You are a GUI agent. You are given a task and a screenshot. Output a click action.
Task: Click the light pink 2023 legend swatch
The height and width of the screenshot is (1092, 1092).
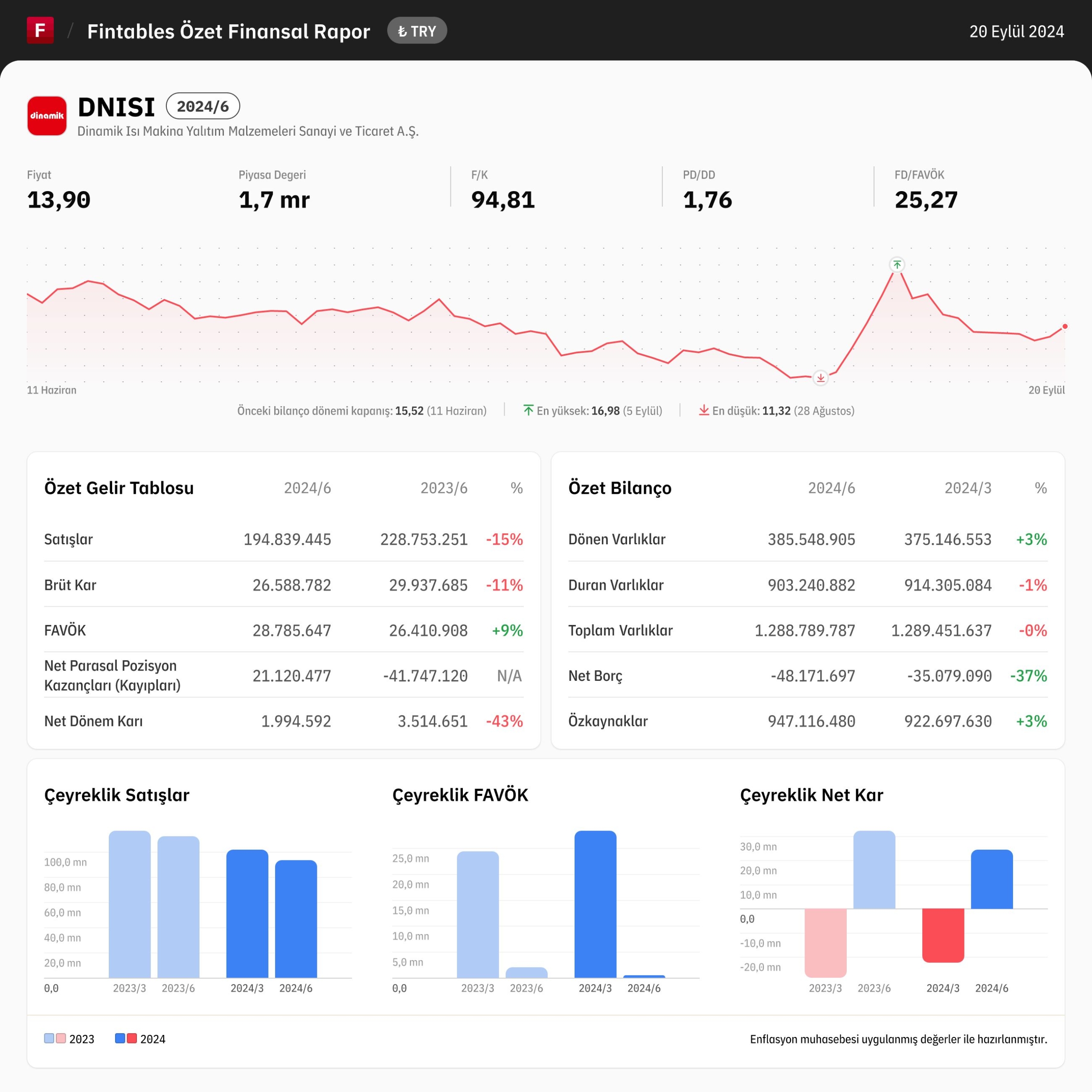(61, 1038)
